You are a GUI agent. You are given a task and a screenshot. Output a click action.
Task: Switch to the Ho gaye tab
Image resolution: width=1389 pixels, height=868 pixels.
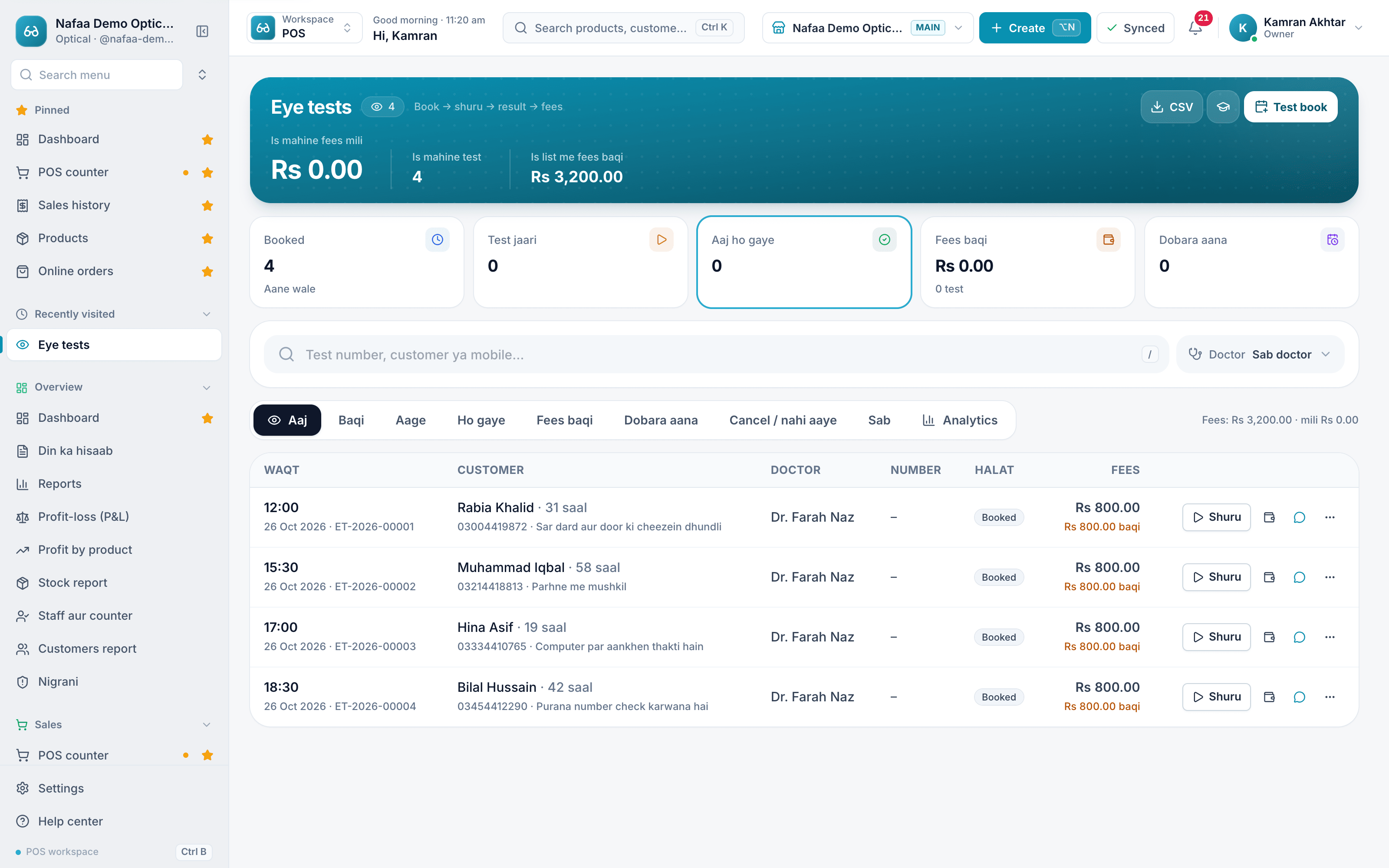(481, 420)
